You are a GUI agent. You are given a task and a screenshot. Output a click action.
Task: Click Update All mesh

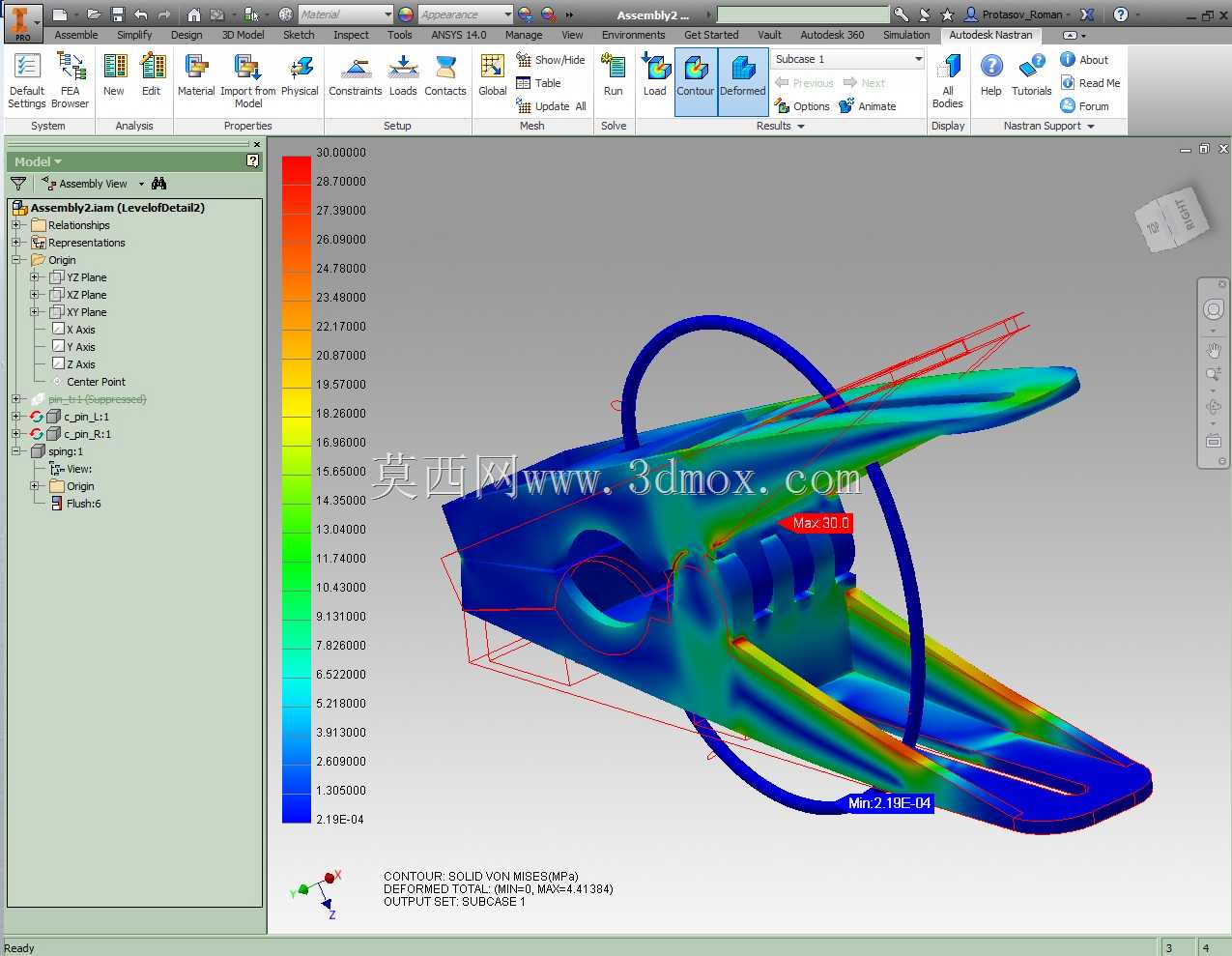[x=552, y=106]
